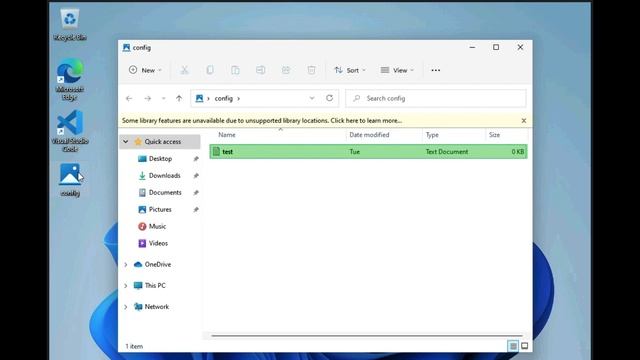Click the Cut scissors icon
The image size is (640, 360).
(x=184, y=70)
